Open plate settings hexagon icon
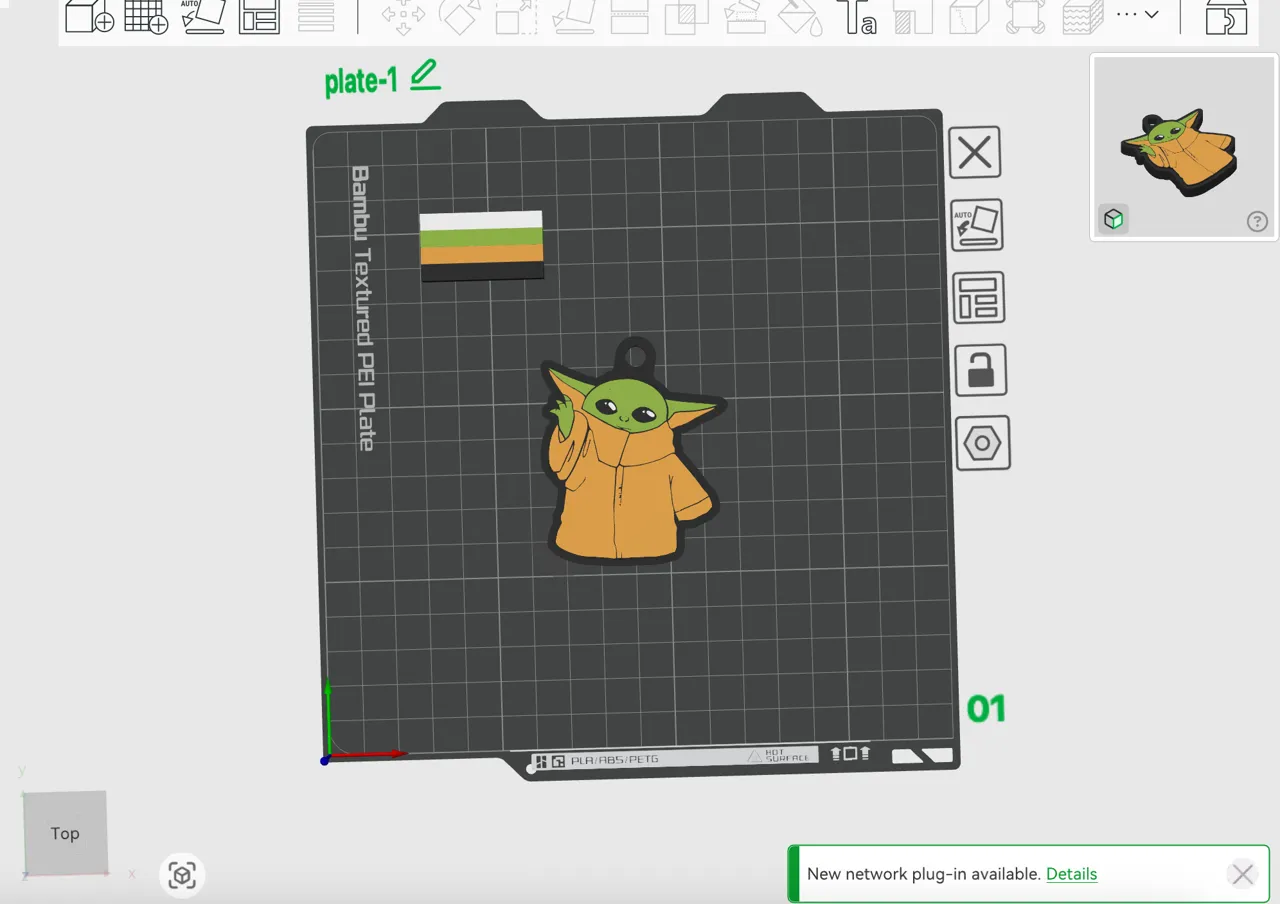 (x=983, y=443)
